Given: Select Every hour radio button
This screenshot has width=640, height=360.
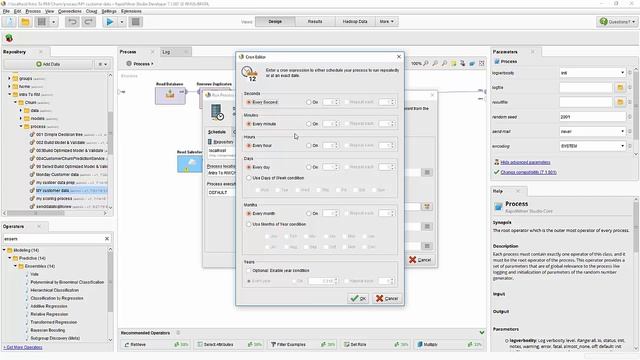Looking at the screenshot, I should (x=249, y=145).
